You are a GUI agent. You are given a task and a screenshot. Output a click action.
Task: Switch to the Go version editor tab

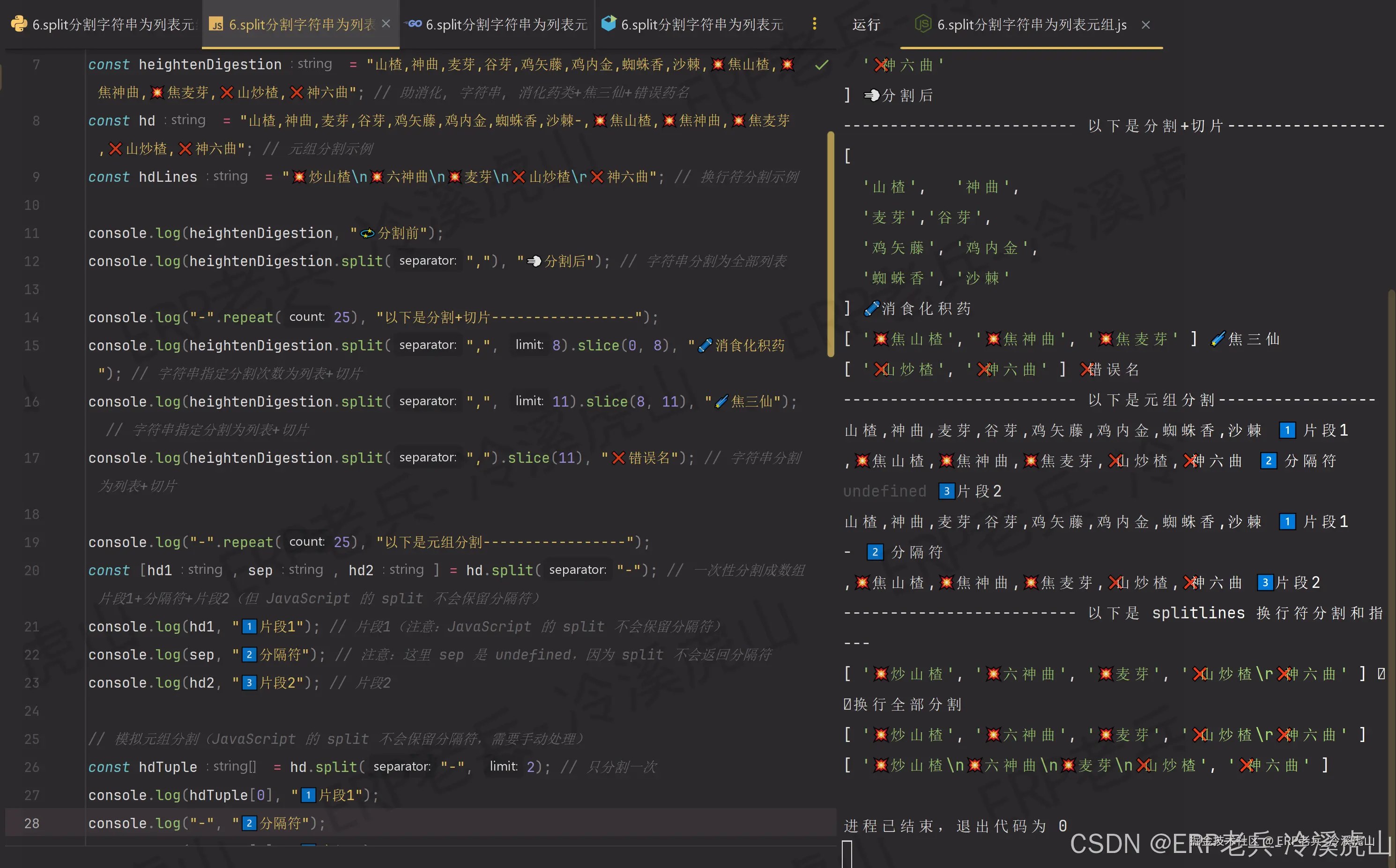coord(494,23)
